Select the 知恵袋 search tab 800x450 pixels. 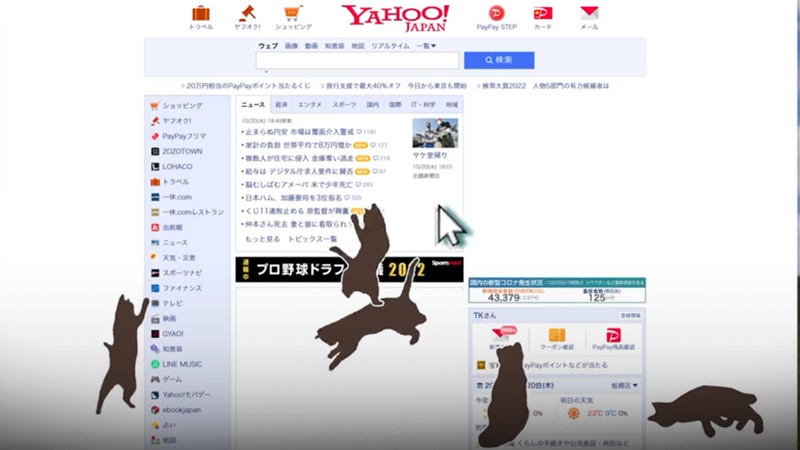334,46
